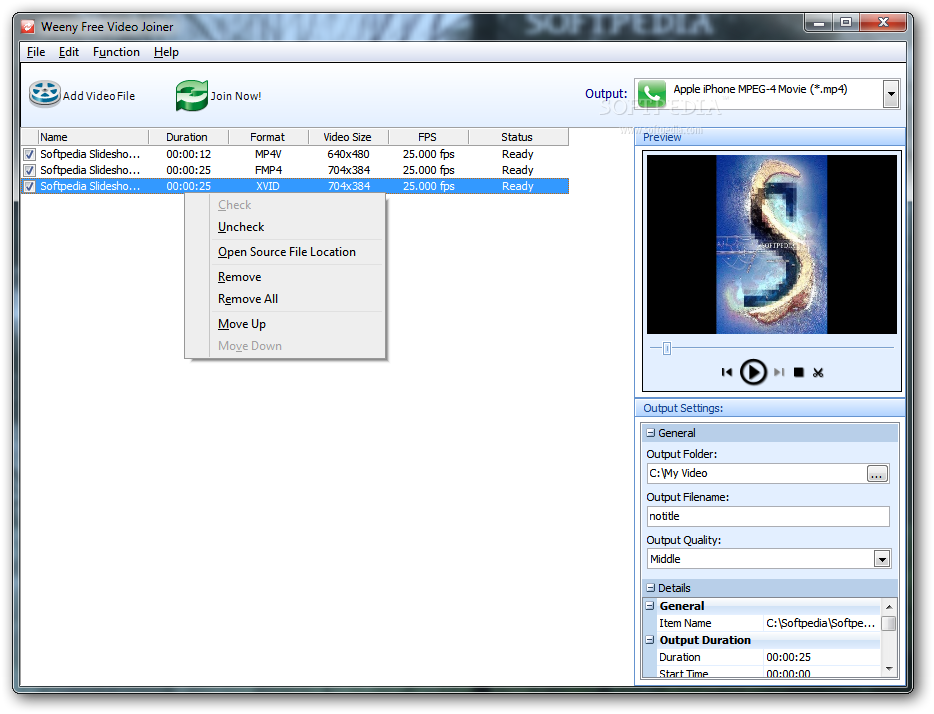The image size is (934, 714).
Task: Stop the preview playback
Action: pos(799,372)
